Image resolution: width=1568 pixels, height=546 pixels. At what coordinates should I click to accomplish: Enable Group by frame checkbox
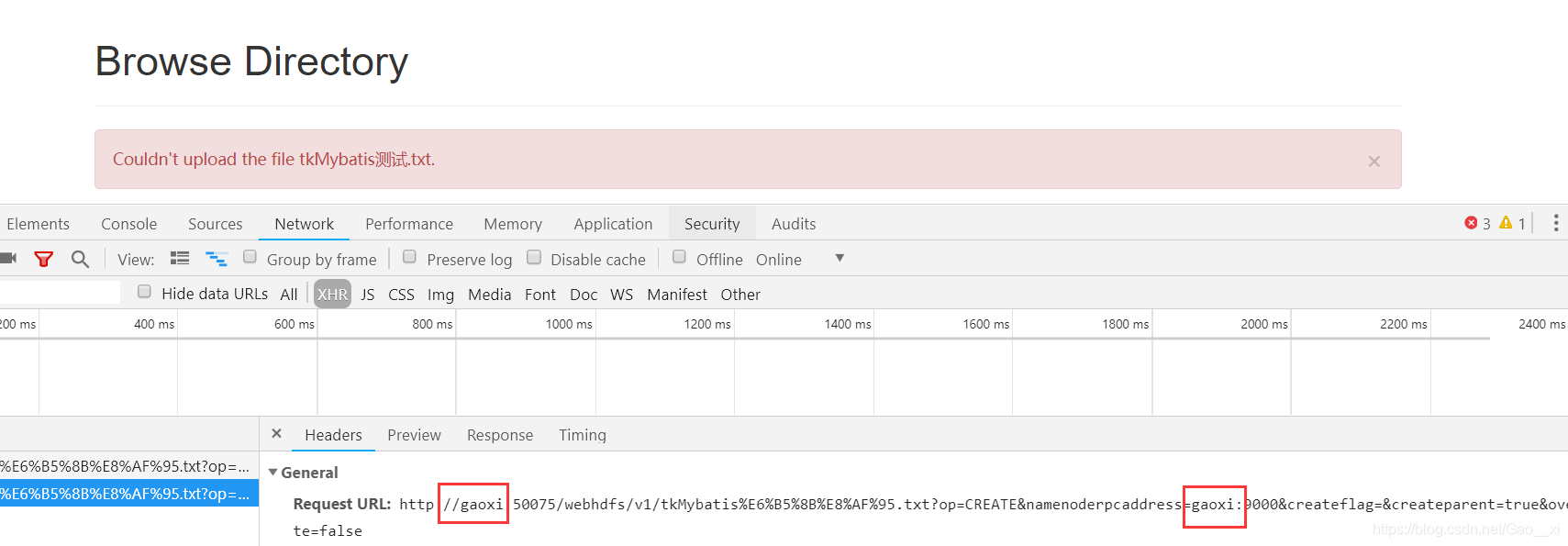[250, 257]
